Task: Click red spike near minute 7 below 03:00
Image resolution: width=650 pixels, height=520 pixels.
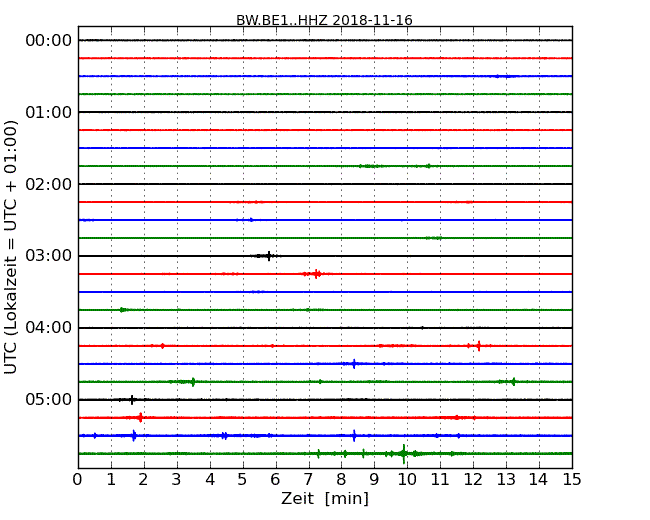Action: (317, 274)
